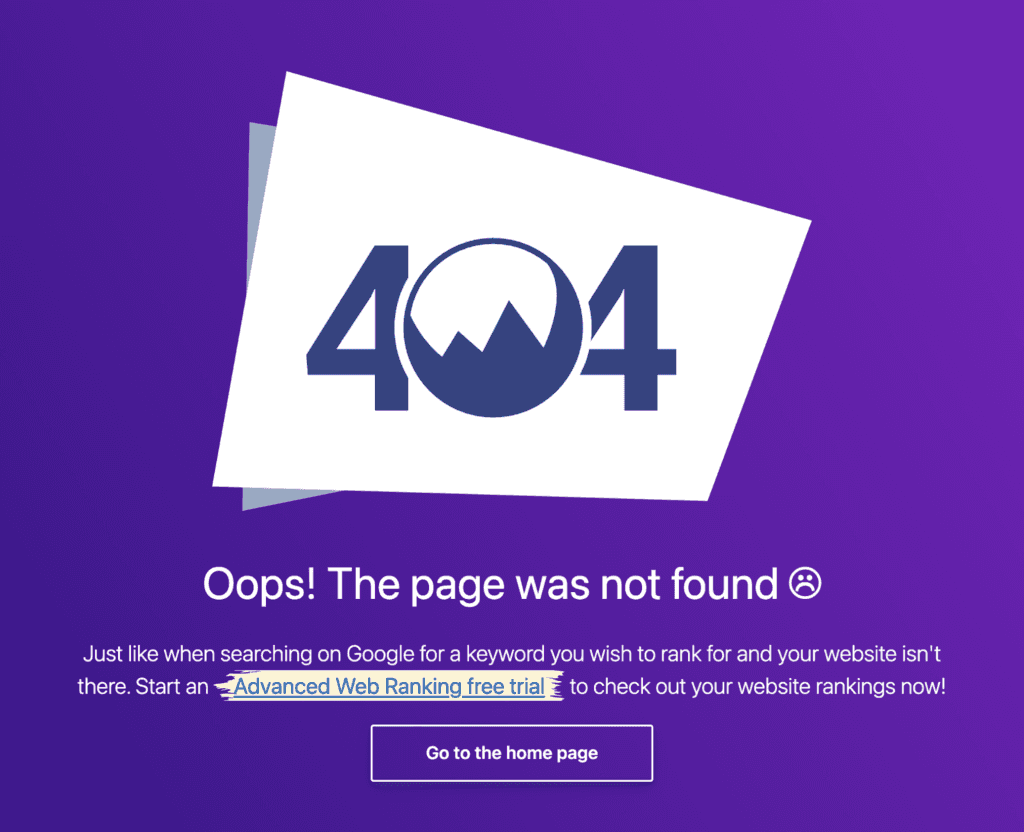Click the Go to the home page button
This screenshot has width=1024, height=832.
pos(512,753)
